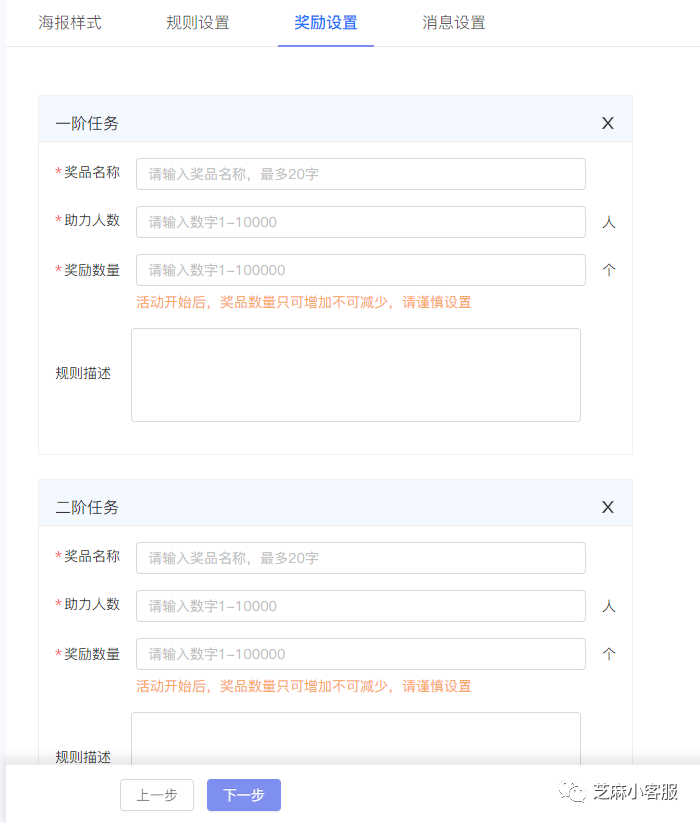Click the 奖励数量 input in 一阶任务
700x823 pixels.
pyautogui.click(x=361, y=270)
